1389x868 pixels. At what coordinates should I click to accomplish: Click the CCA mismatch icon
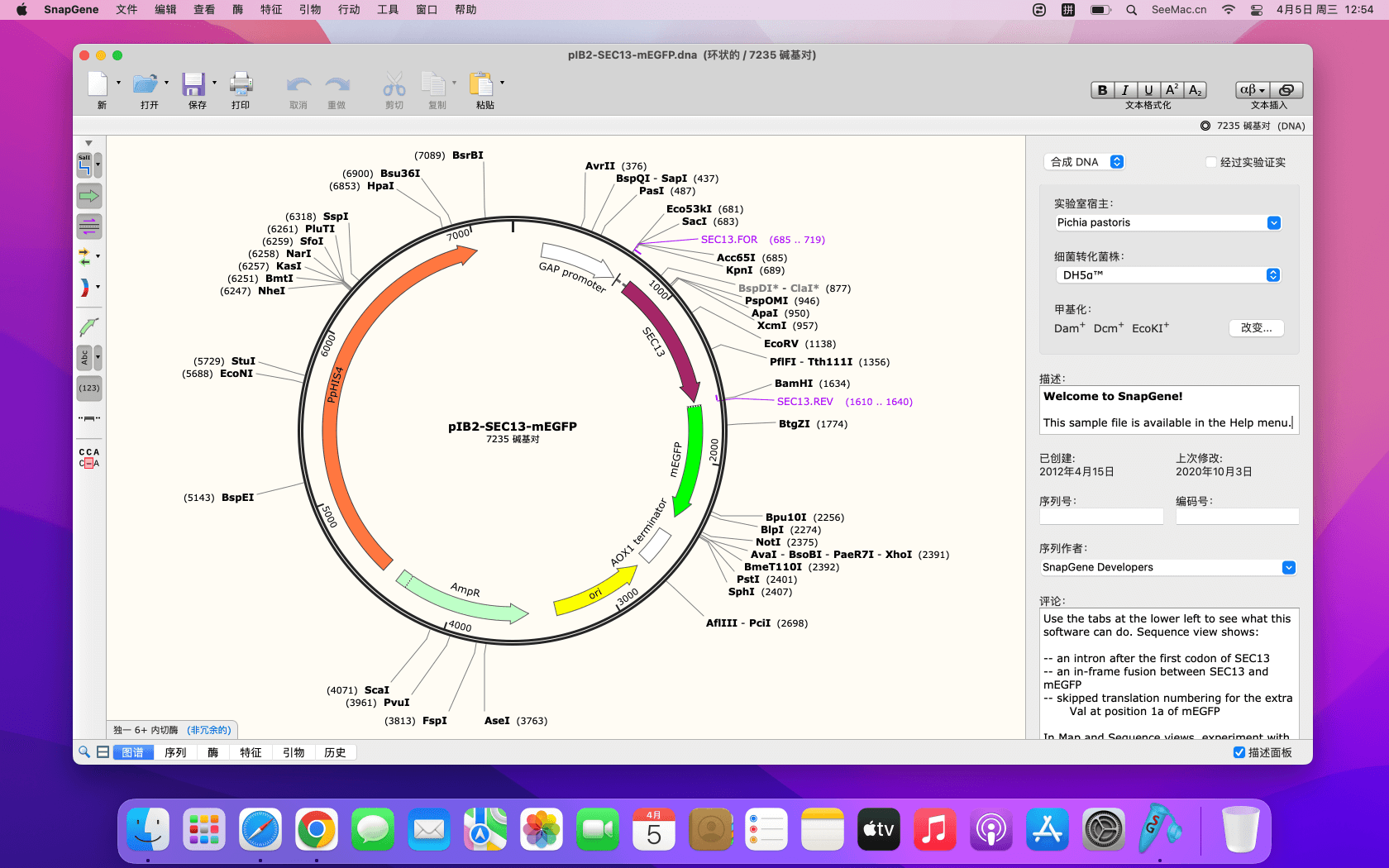click(x=89, y=458)
